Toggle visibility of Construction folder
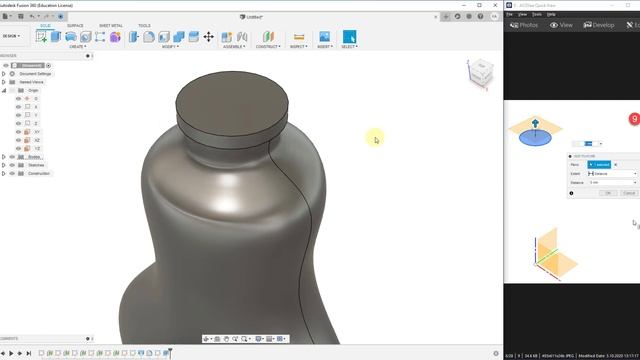640x360 pixels. (12, 173)
